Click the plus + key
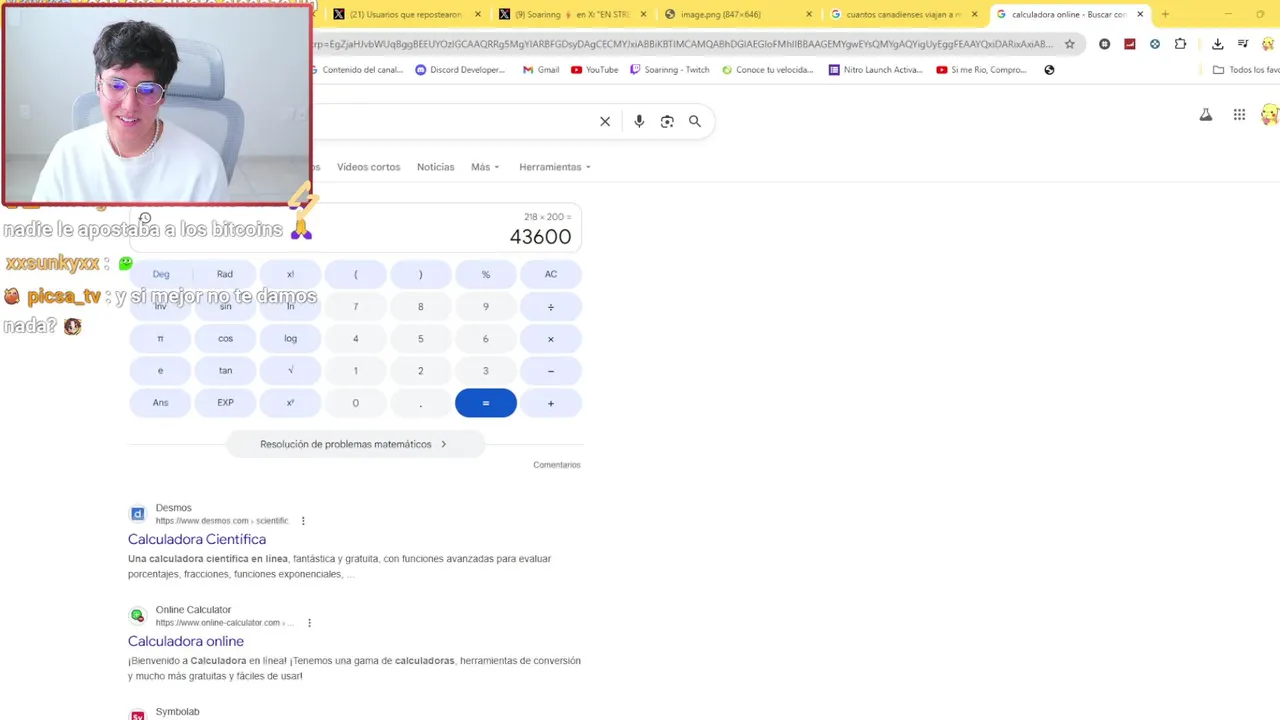 (551, 403)
